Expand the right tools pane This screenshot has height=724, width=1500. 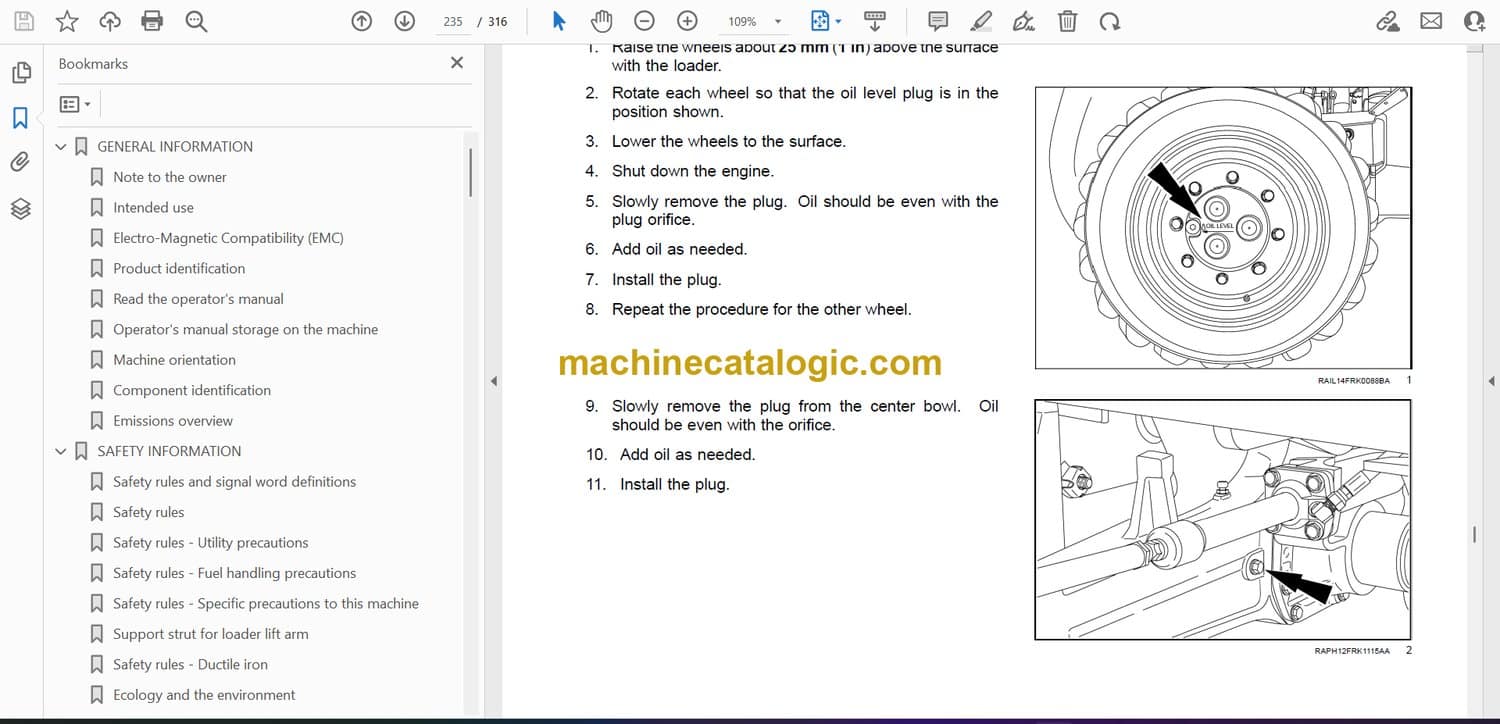coord(1491,381)
